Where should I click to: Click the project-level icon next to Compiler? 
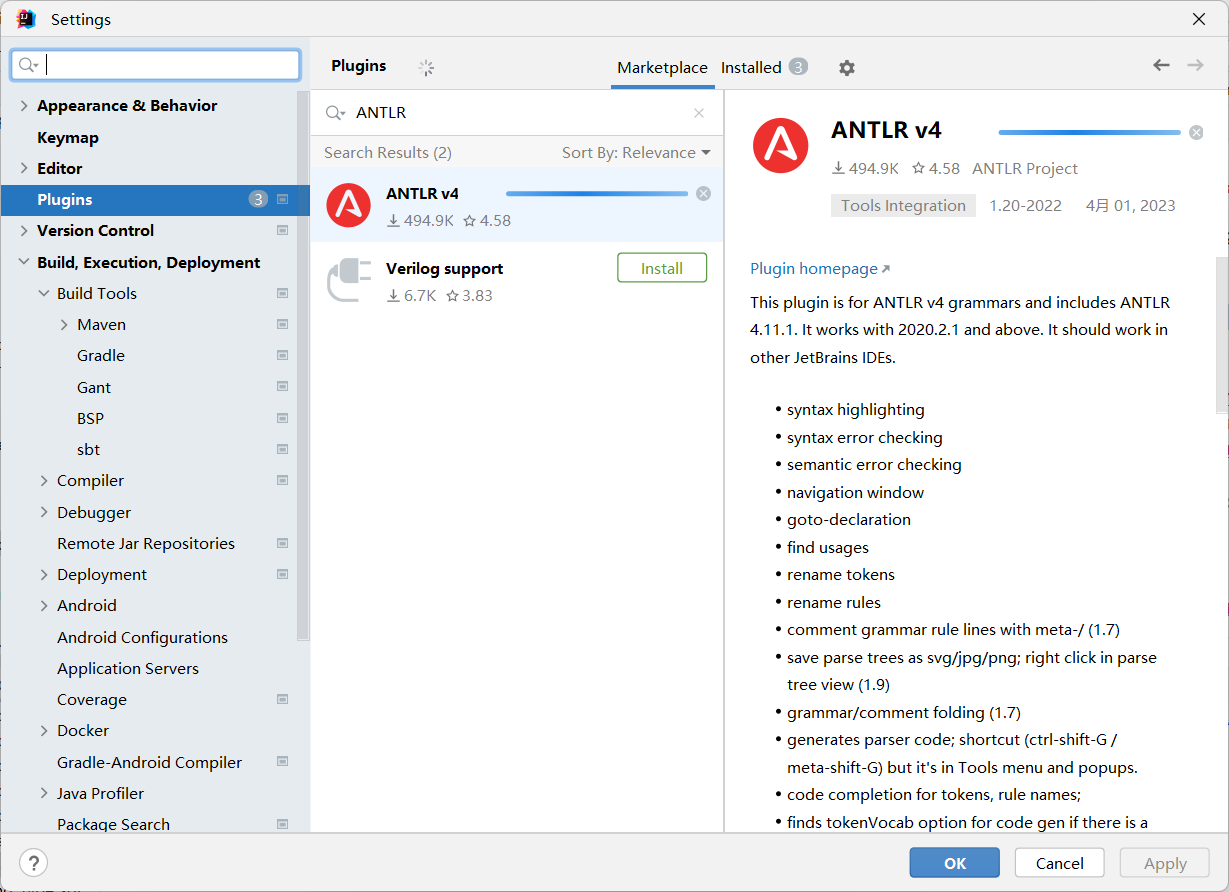click(x=283, y=481)
